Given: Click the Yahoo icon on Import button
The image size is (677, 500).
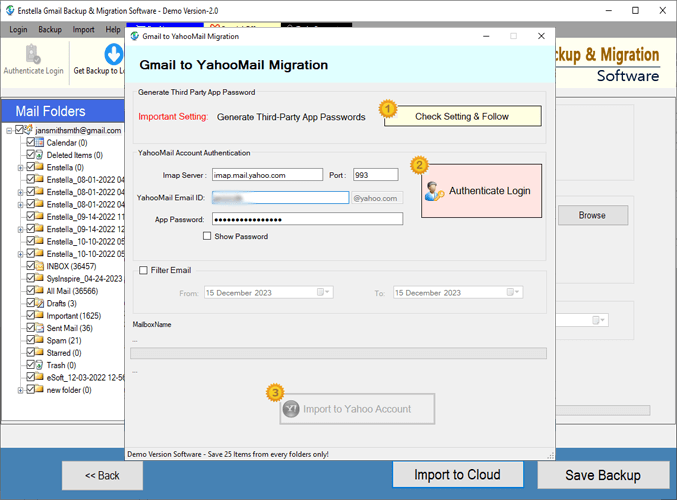Looking at the screenshot, I should coord(290,409).
